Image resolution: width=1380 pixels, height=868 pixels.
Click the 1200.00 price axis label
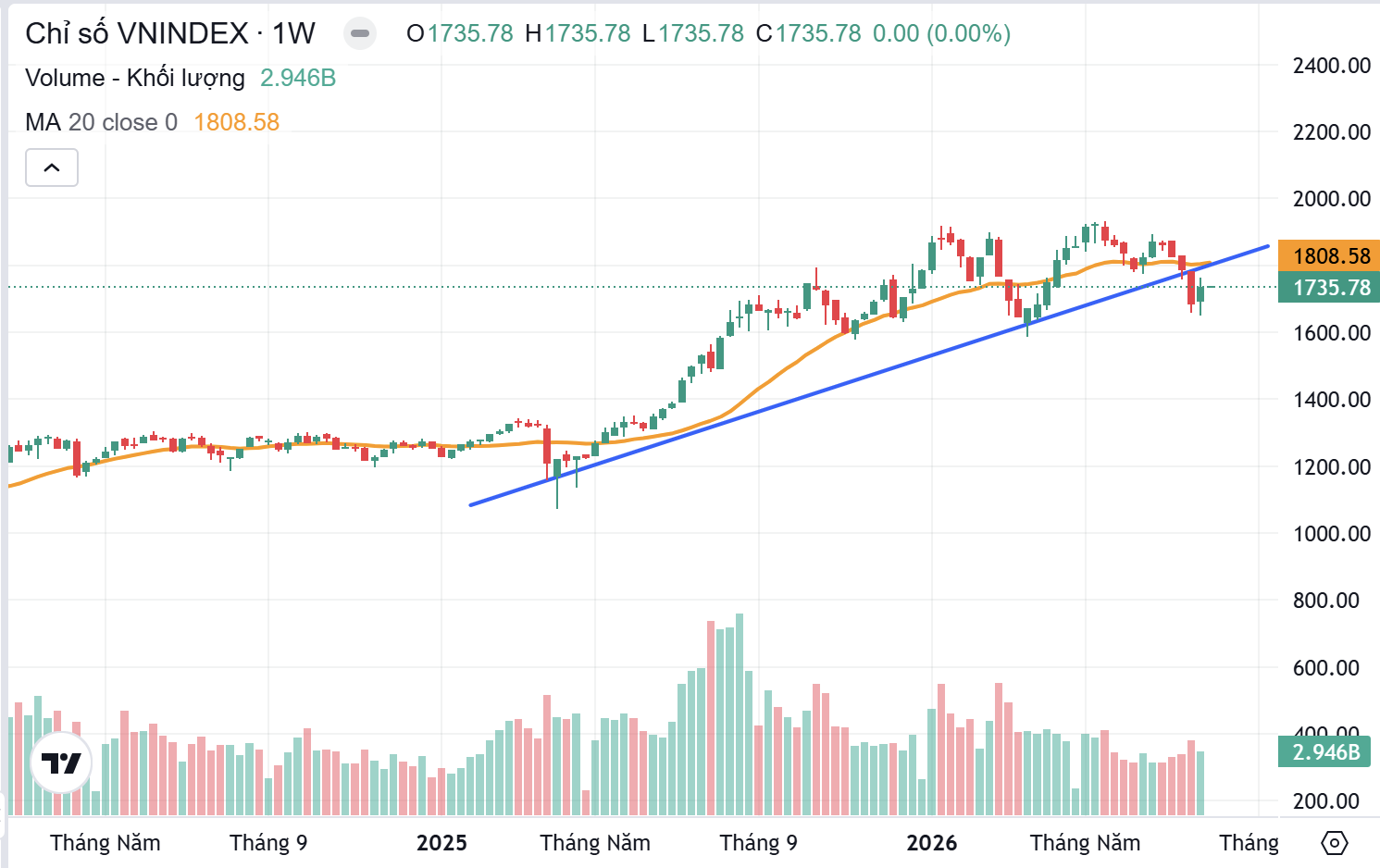pos(1332,467)
